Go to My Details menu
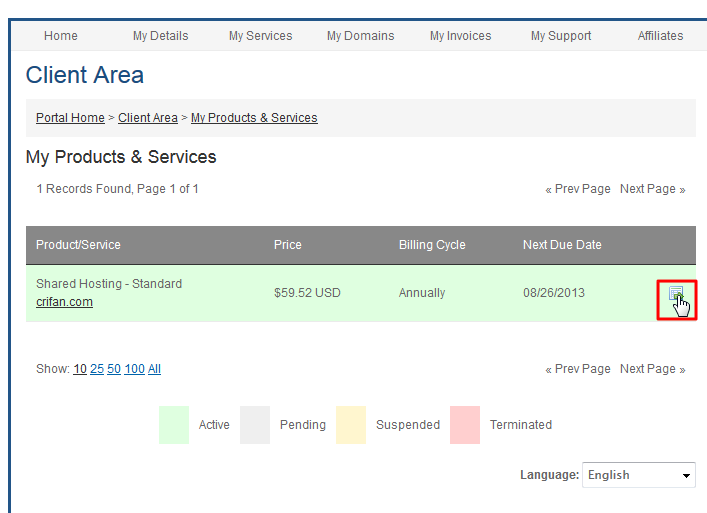This screenshot has height=513, width=707. 160,36
